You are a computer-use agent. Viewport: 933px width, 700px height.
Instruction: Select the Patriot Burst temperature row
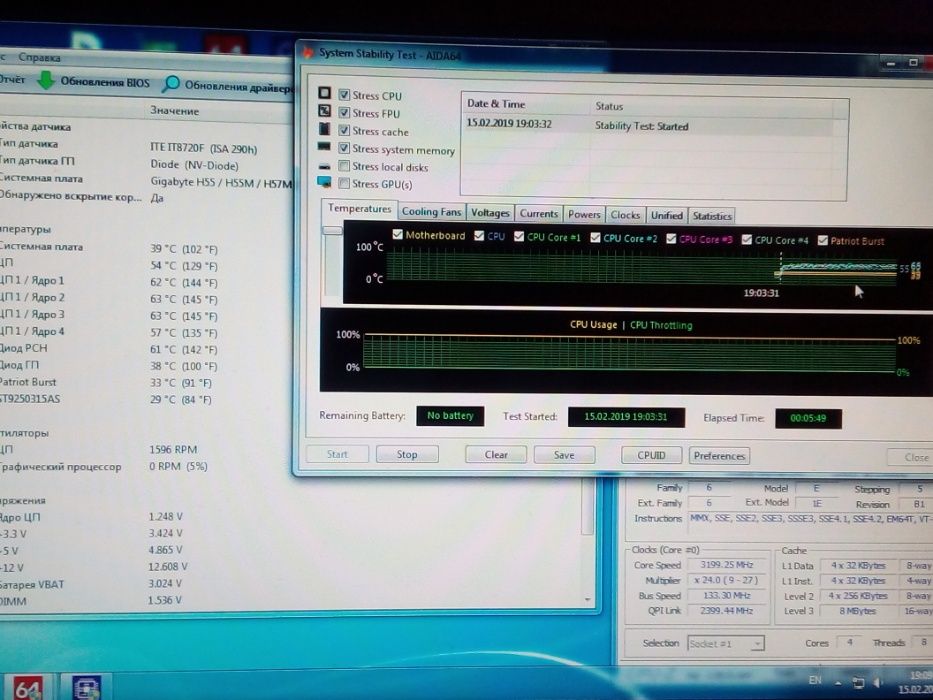point(107,382)
